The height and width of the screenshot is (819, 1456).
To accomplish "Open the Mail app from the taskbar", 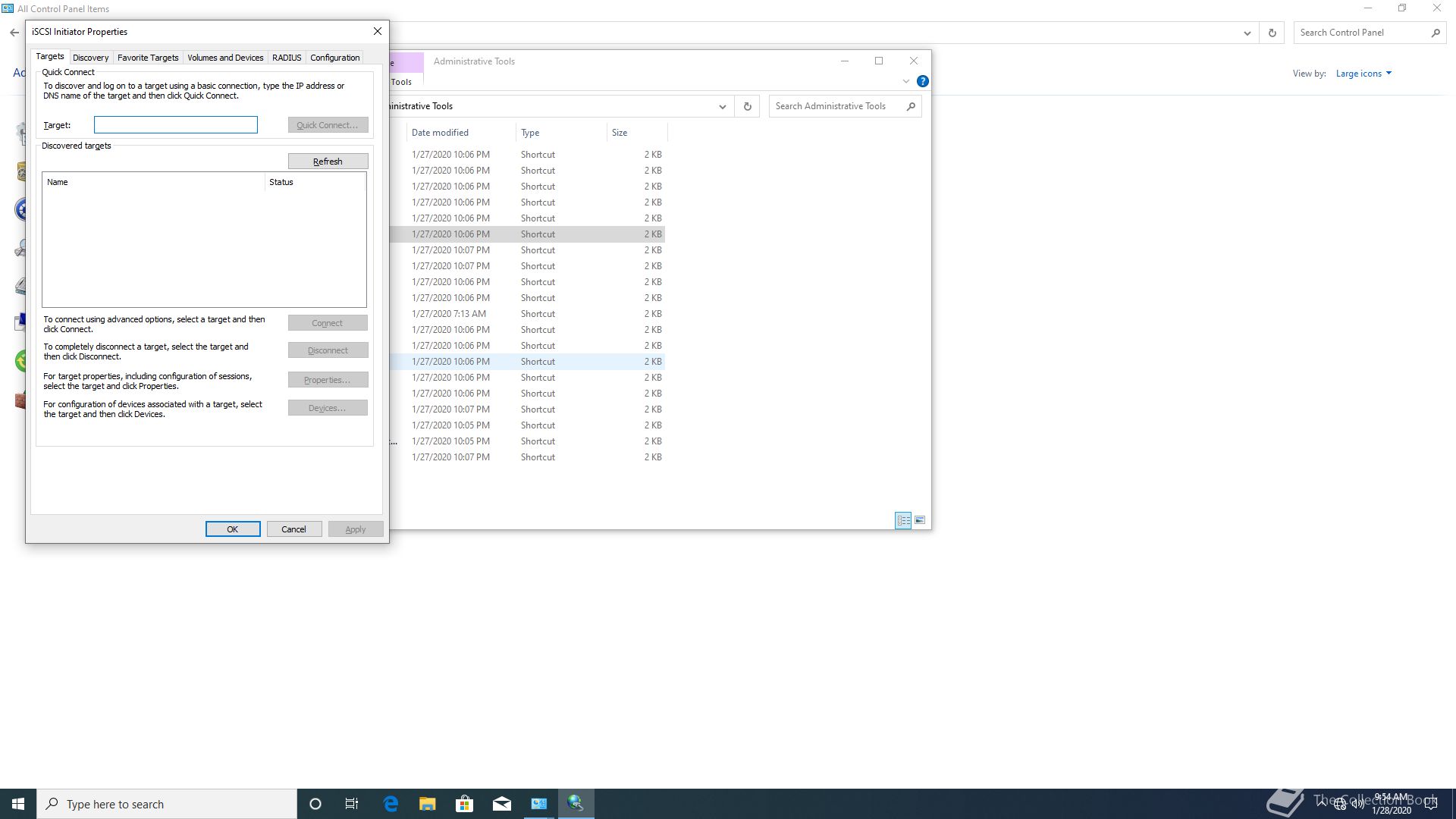I will point(501,804).
